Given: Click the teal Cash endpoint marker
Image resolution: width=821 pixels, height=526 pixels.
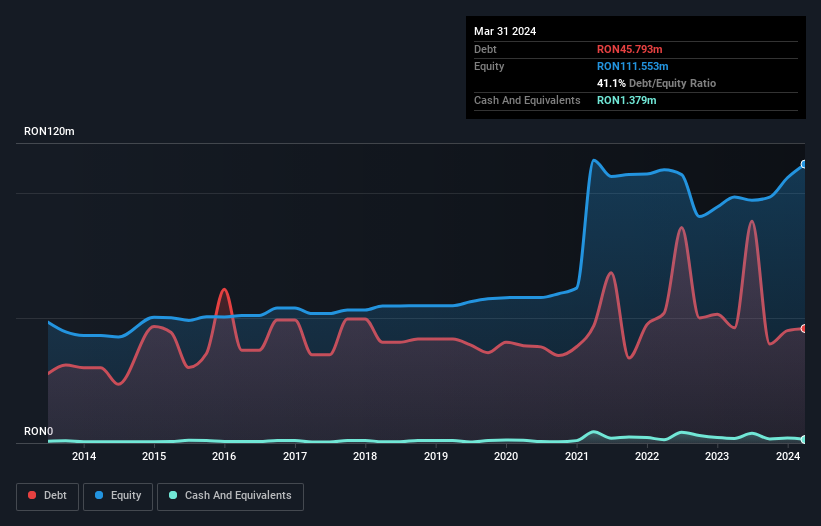Looking at the screenshot, I should point(804,439).
